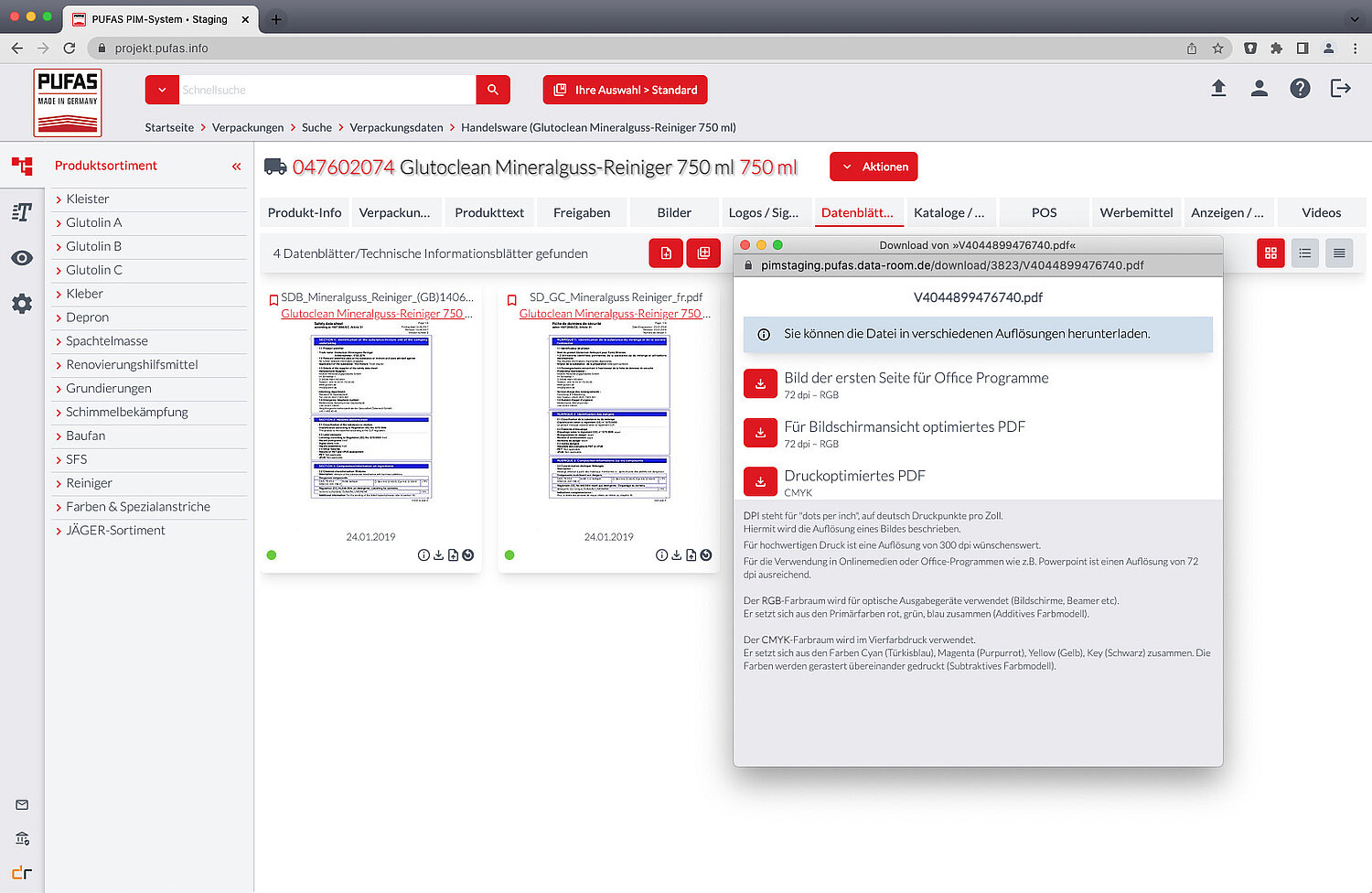Open Glutoclean link under SDB_Mineralguss (GB)

376,314
